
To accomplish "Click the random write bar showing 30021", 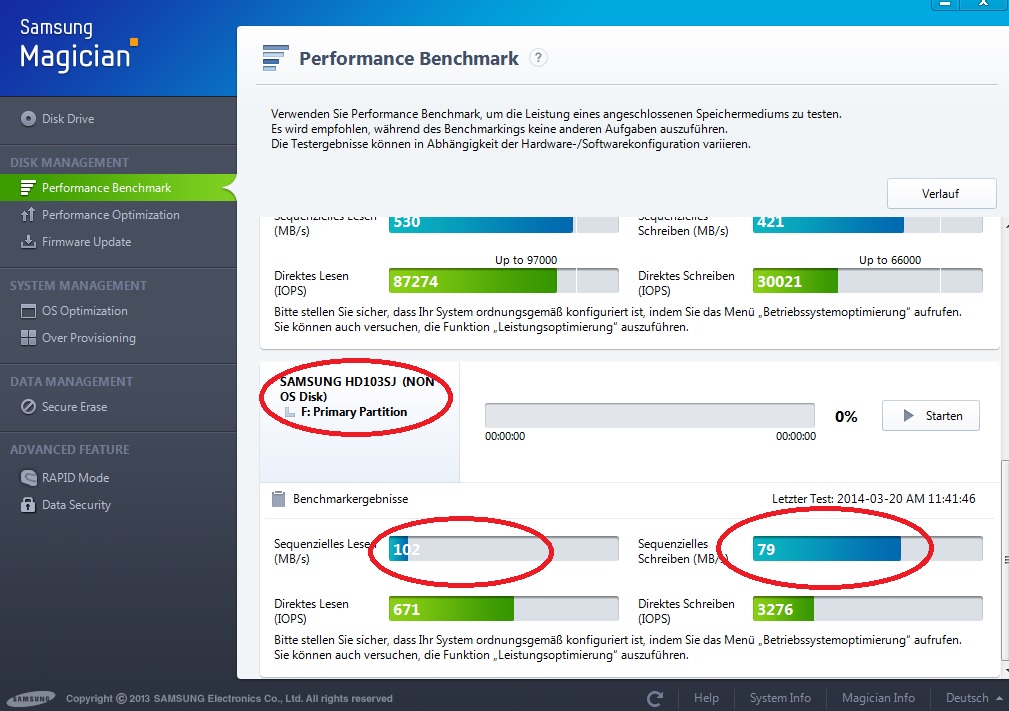I will 867,281.
